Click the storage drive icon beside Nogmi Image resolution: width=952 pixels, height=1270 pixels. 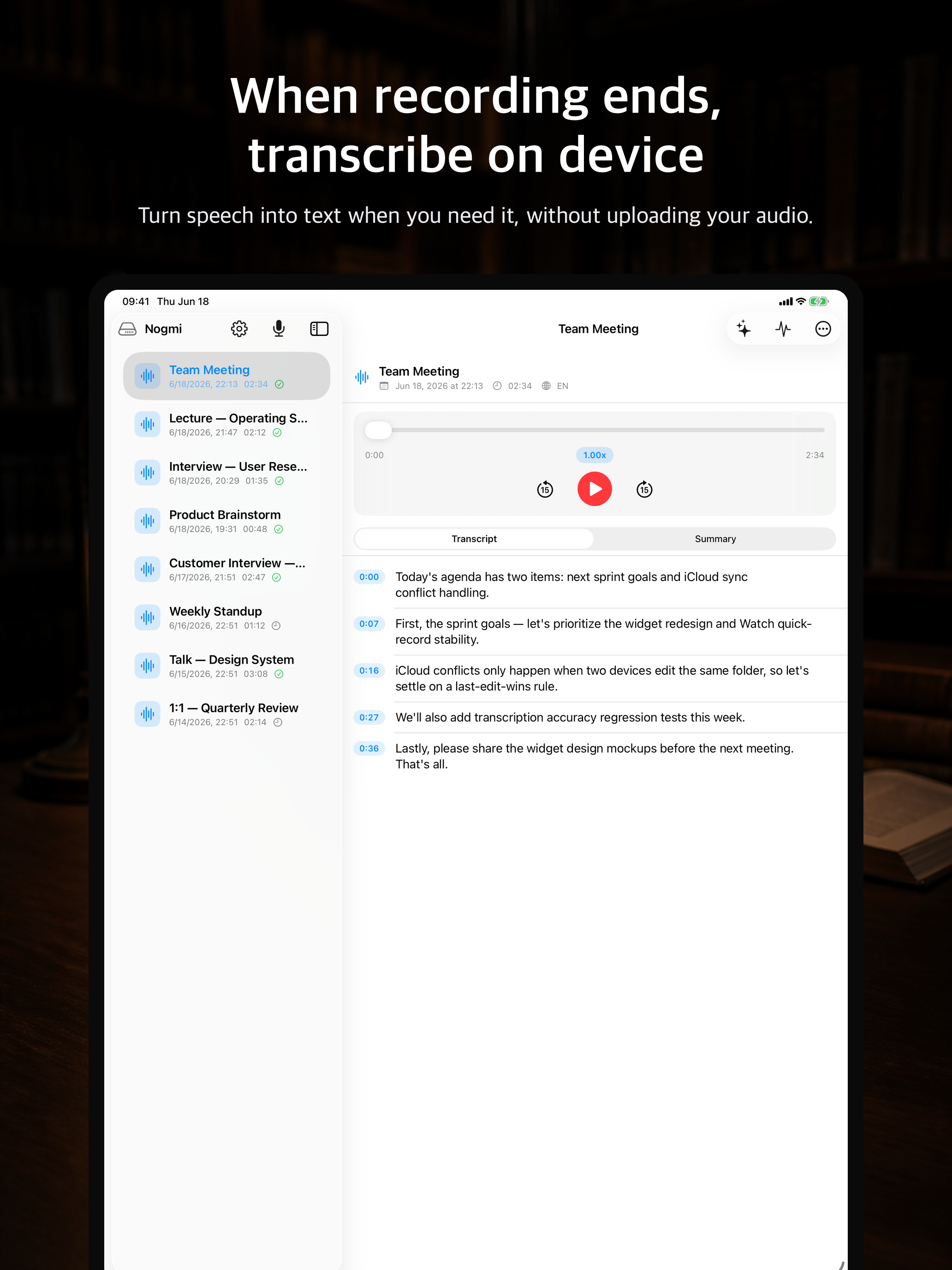(x=127, y=329)
